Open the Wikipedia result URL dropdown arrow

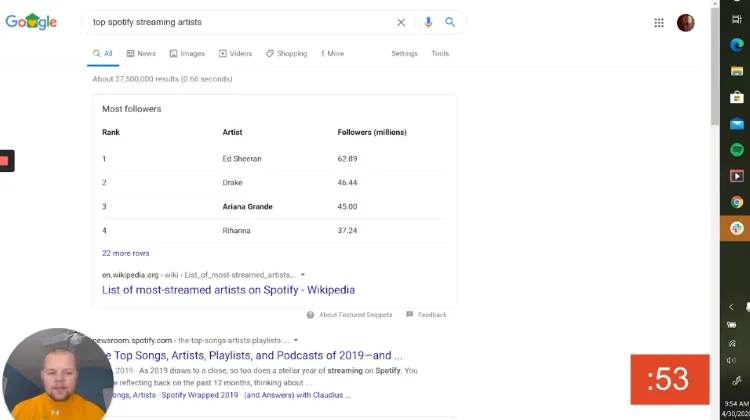tap(303, 275)
